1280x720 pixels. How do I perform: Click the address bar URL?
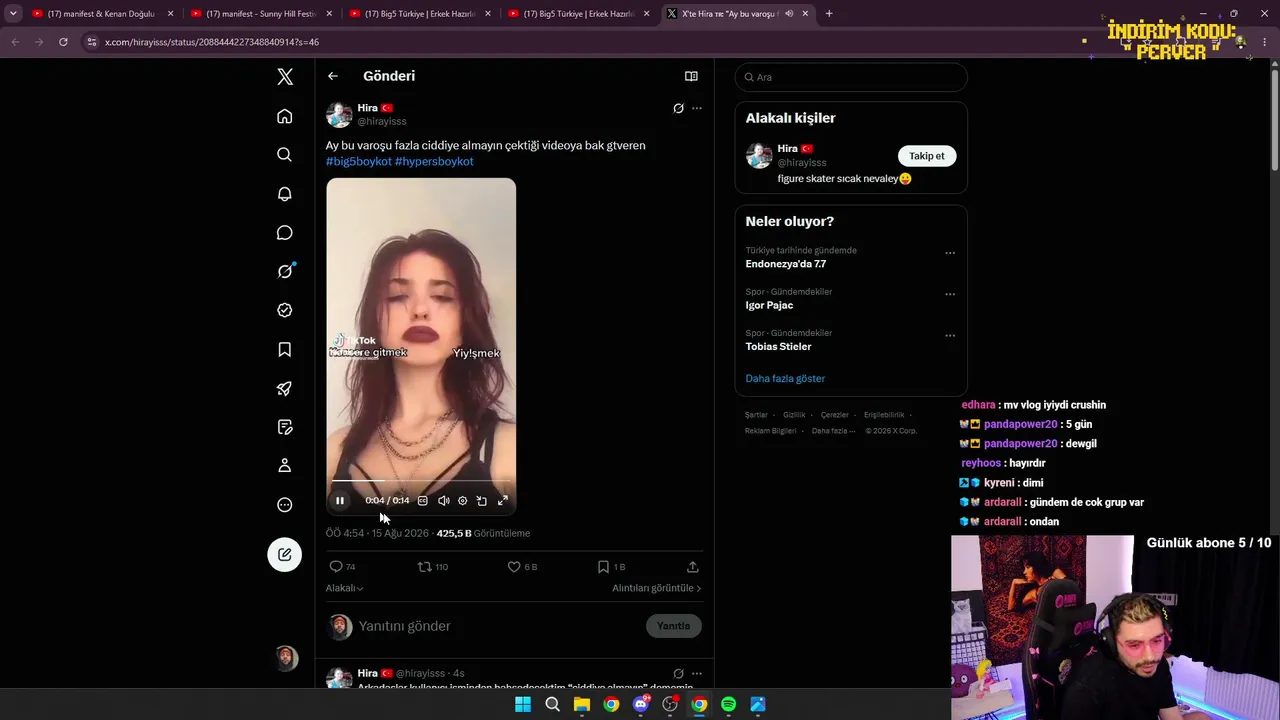pos(212,42)
